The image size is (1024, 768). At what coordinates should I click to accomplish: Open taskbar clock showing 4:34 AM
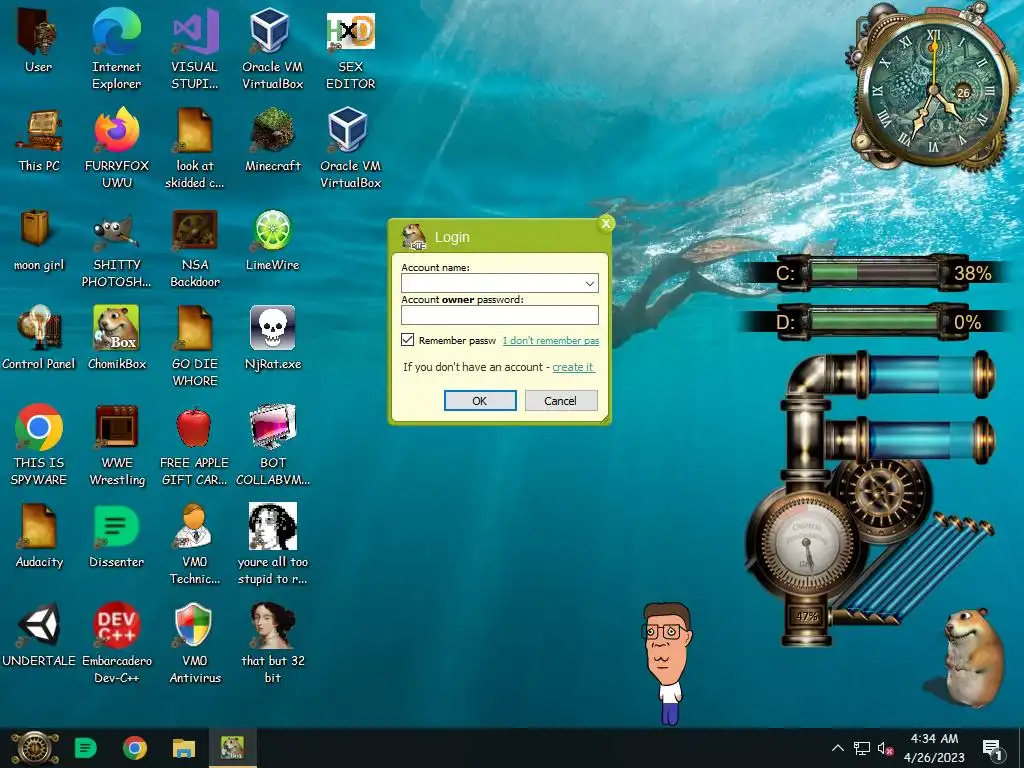(934, 748)
